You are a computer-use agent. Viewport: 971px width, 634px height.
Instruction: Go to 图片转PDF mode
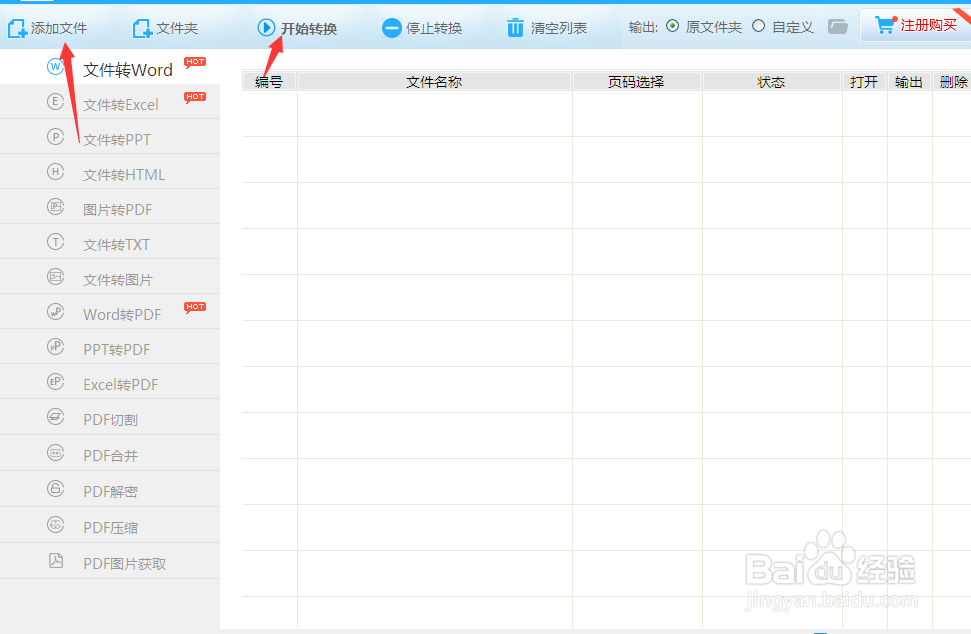(x=110, y=207)
